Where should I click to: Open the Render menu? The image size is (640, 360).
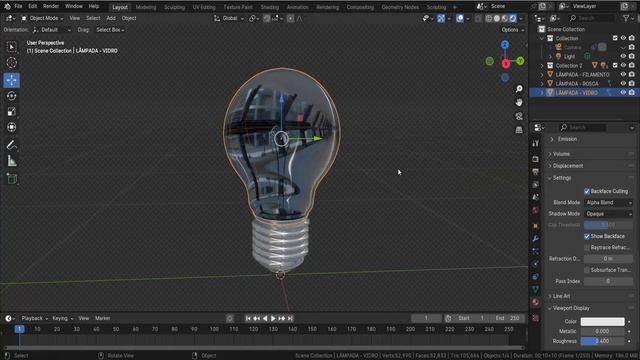[x=51, y=7]
